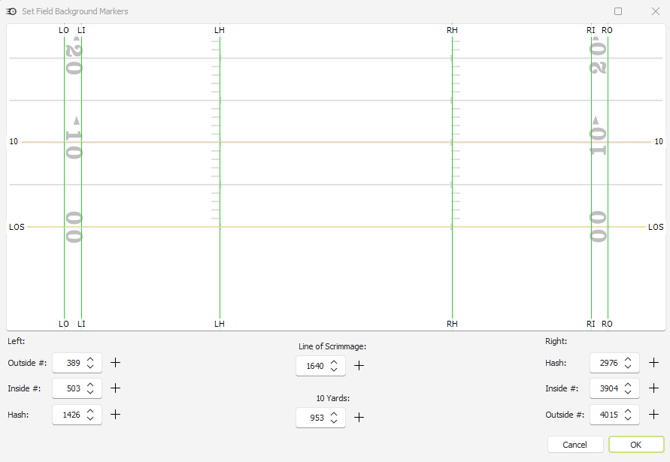The height and width of the screenshot is (462, 670).
Task: Maximize the Set Field Background Markers window
Action: [618, 11]
